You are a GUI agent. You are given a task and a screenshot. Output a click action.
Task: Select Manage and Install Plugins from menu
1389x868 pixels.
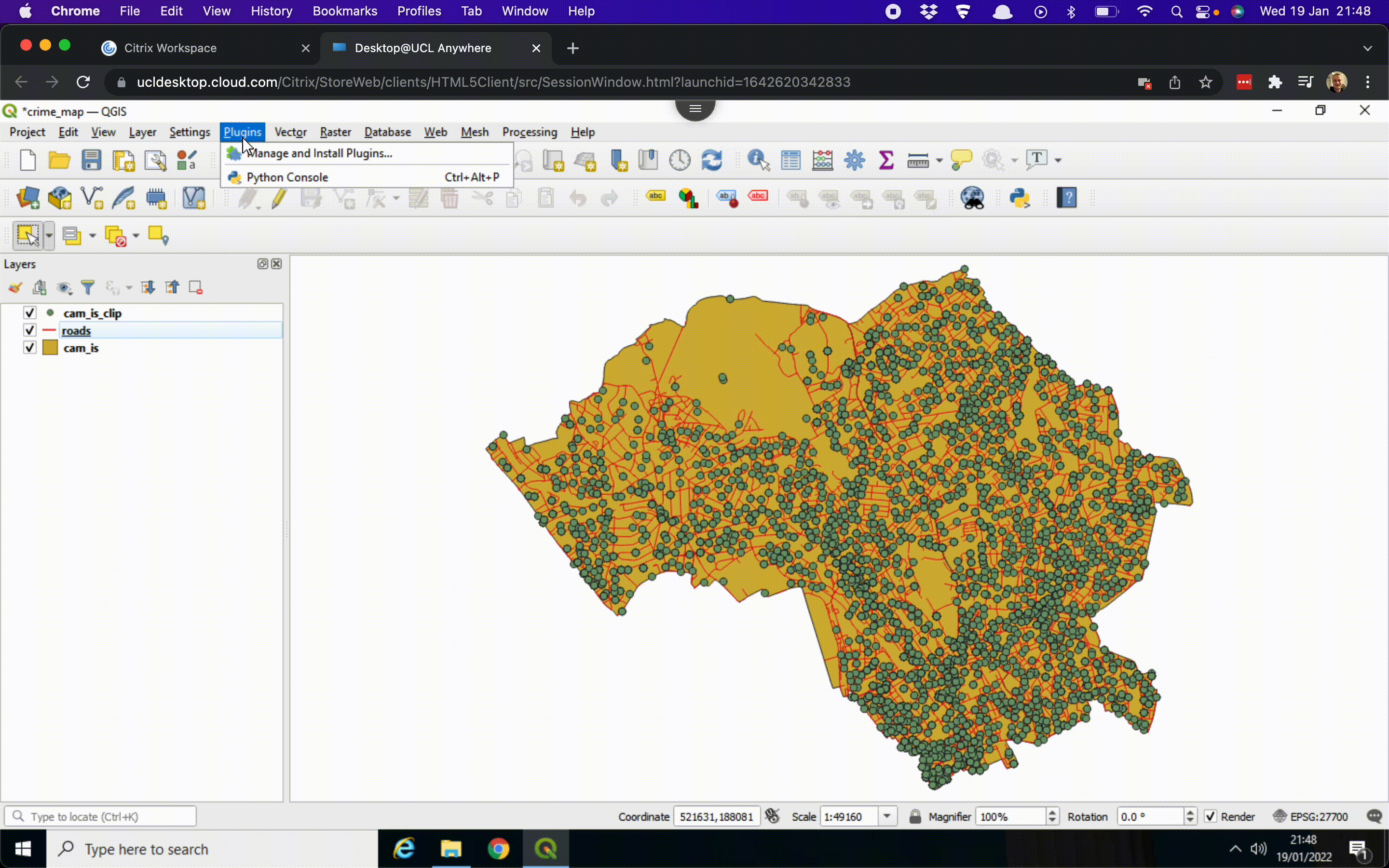pyautogui.click(x=319, y=153)
